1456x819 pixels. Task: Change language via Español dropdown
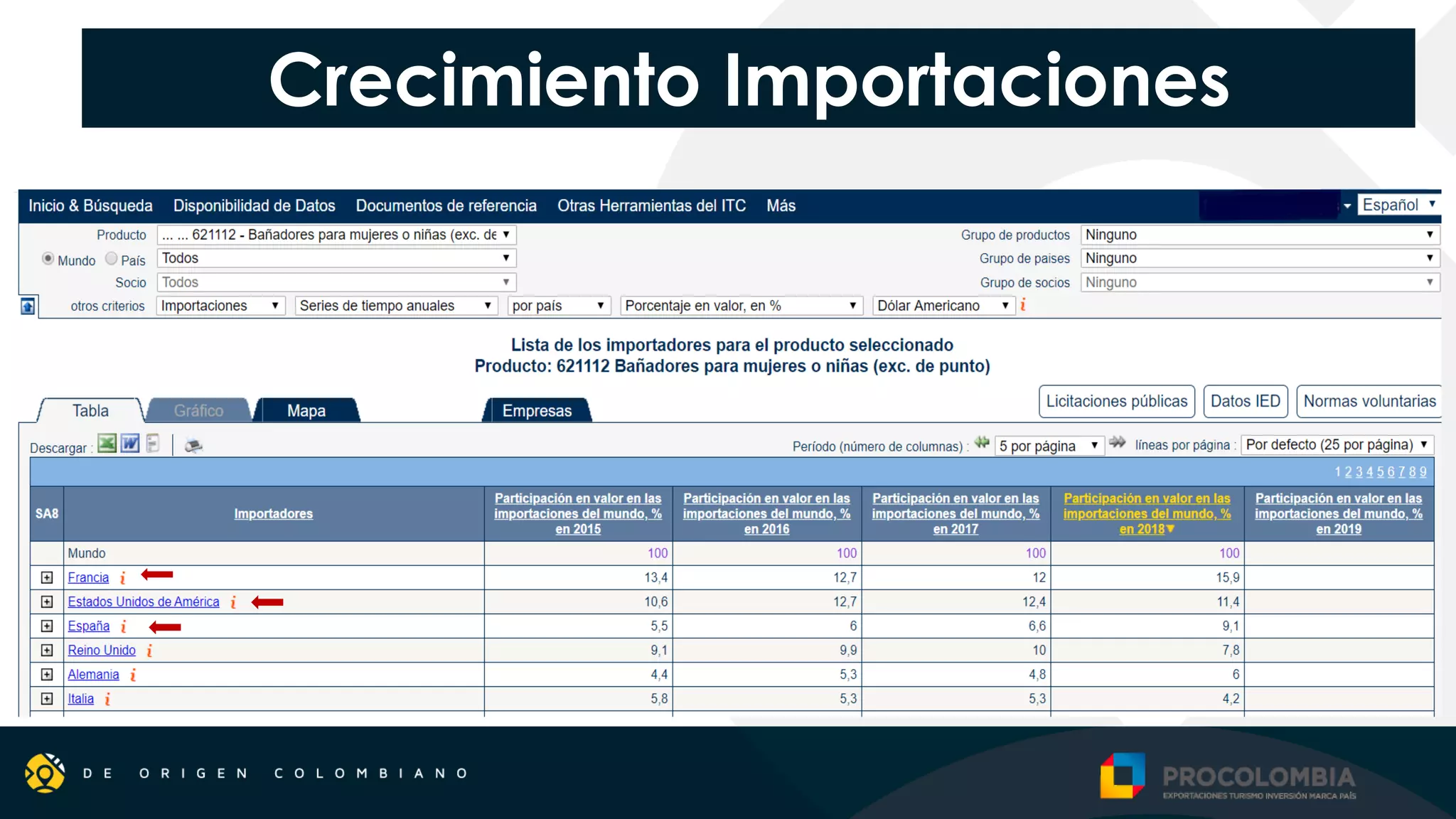pyautogui.click(x=1399, y=205)
